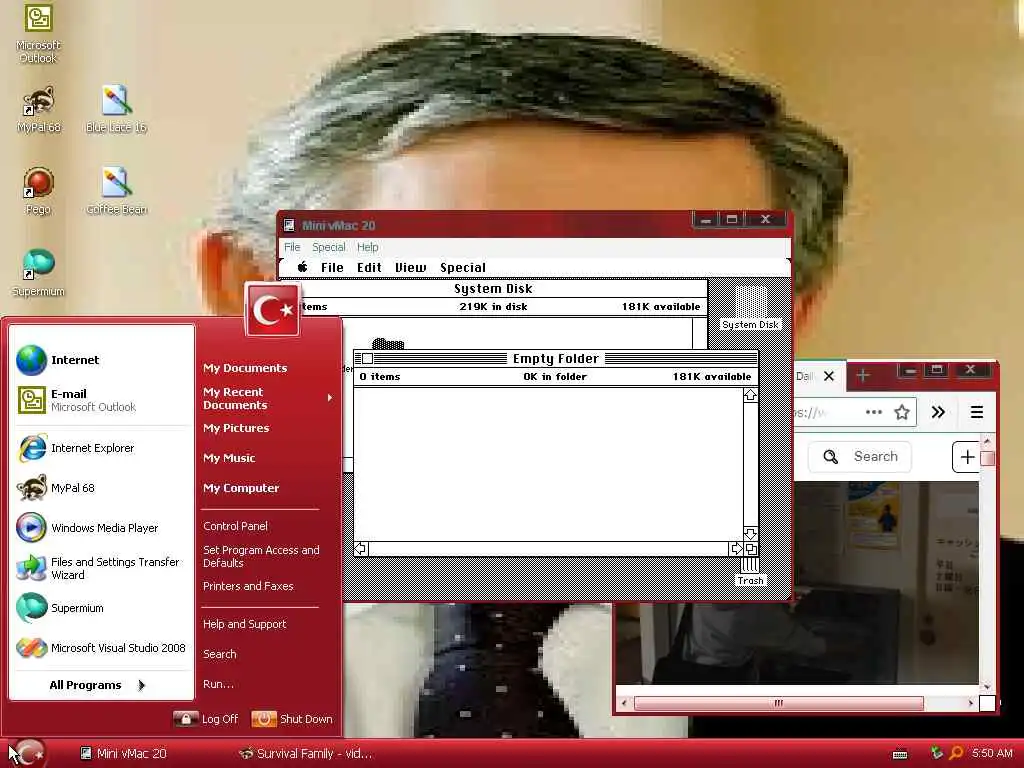Open My Documents
Screen dimensions: 1024x768
pos(245,368)
